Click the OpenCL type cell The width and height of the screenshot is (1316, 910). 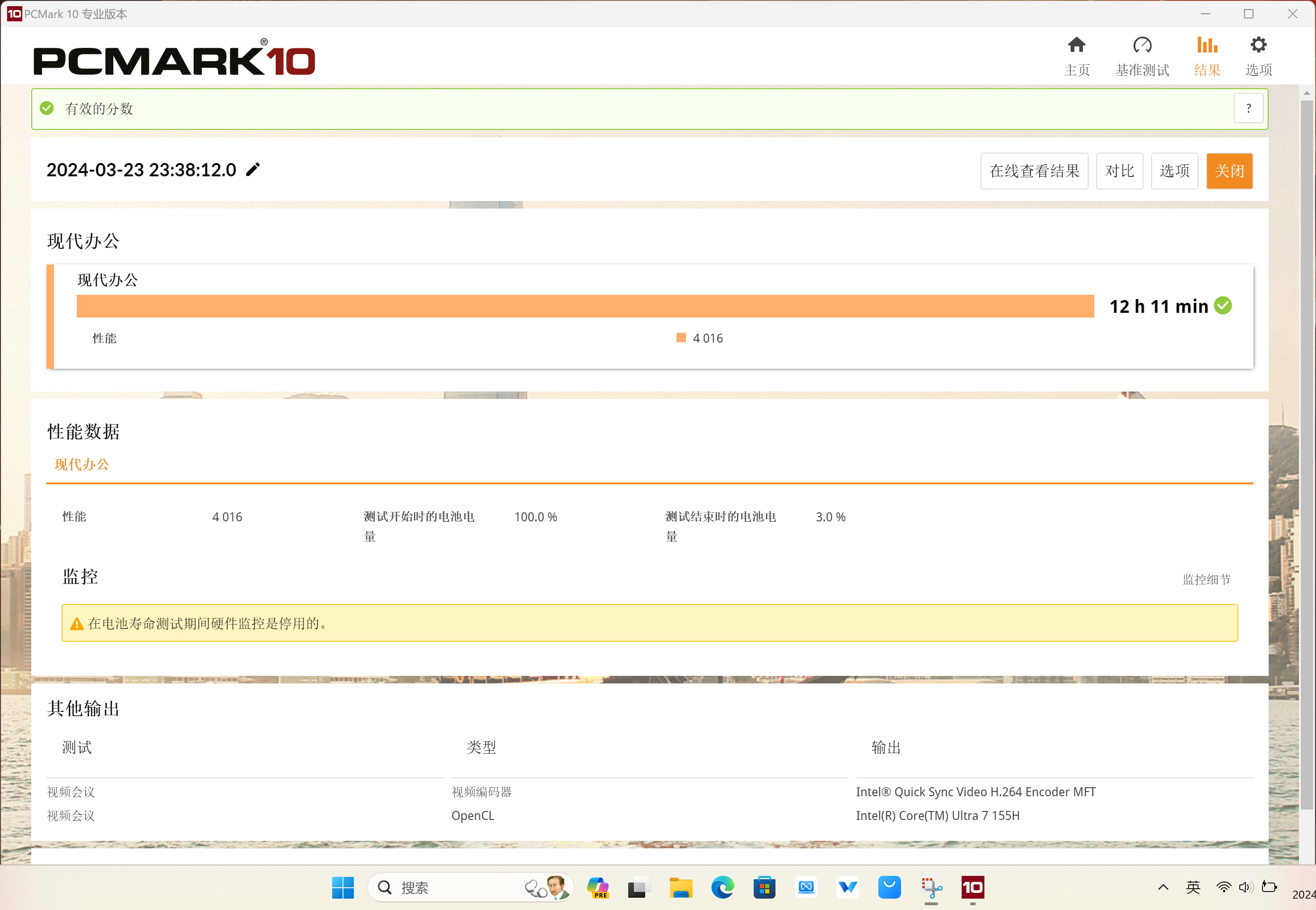[x=472, y=815]
